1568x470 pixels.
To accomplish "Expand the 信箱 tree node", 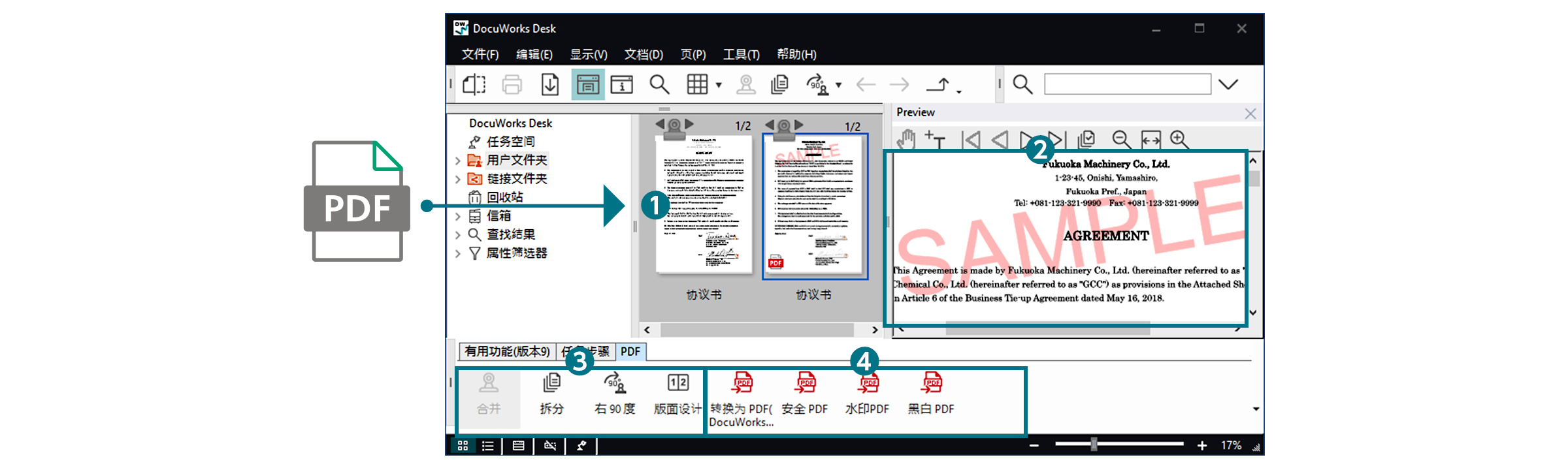I will tap(458, 216).
